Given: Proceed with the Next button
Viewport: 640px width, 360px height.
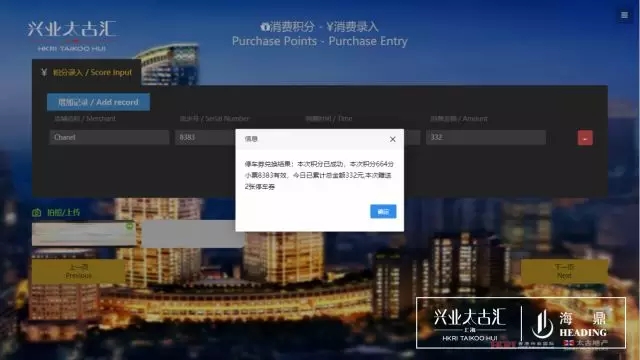Looking at the screenshot, I should point(564,271).
